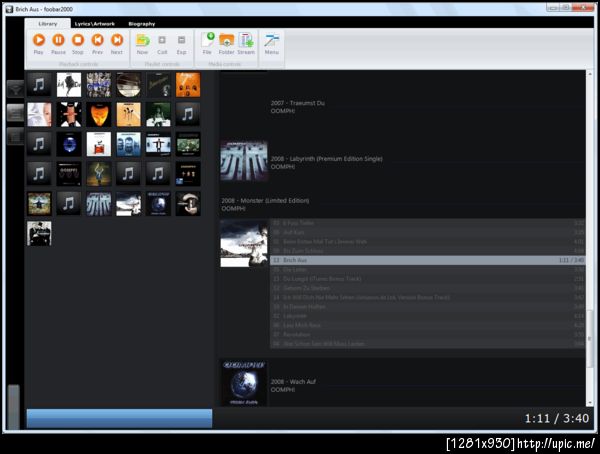Expand all groups with the Exp icon
600x454 pixels.
[181, 40]
